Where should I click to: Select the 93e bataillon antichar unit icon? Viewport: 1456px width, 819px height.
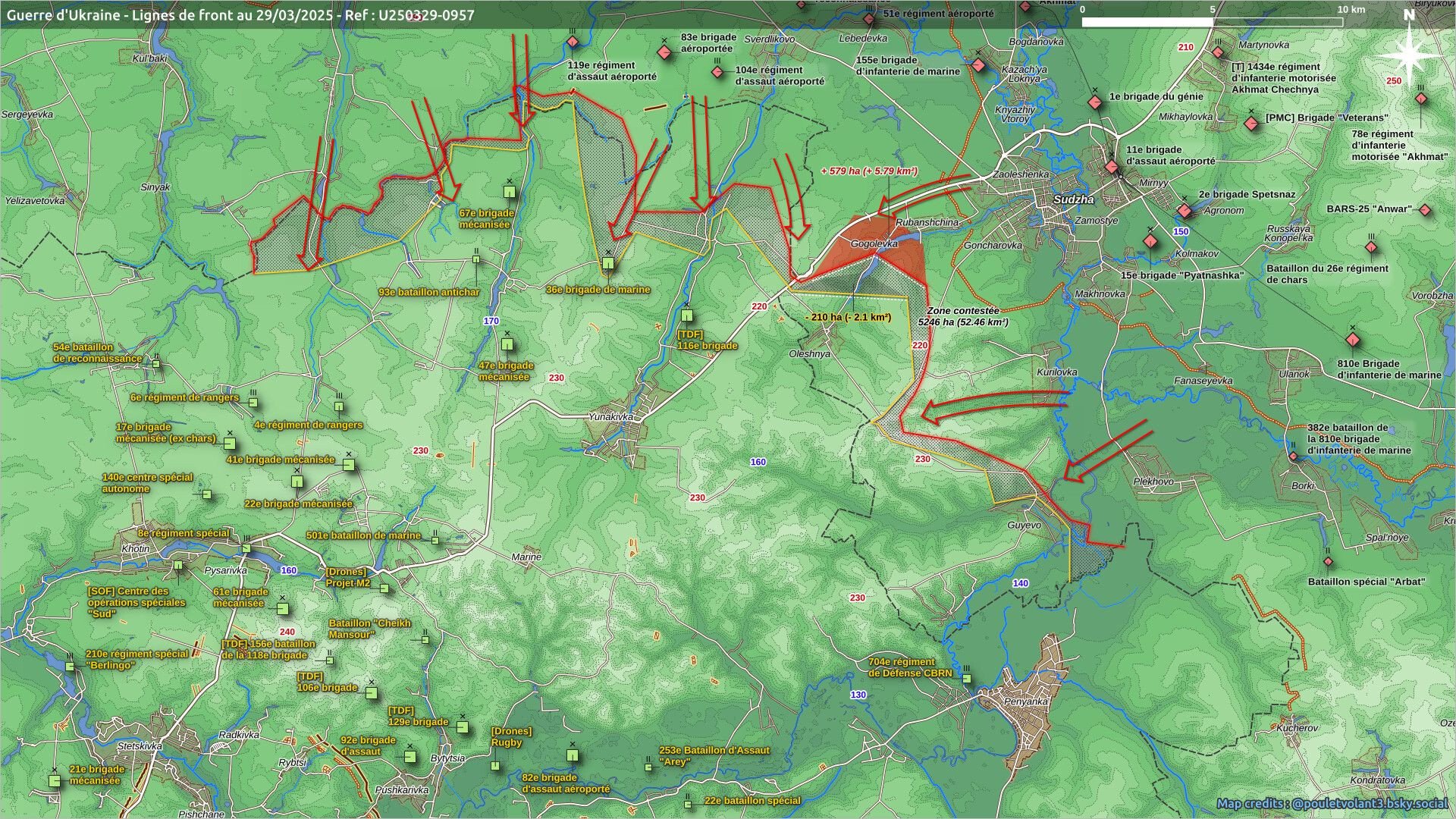tap(476, 259)
